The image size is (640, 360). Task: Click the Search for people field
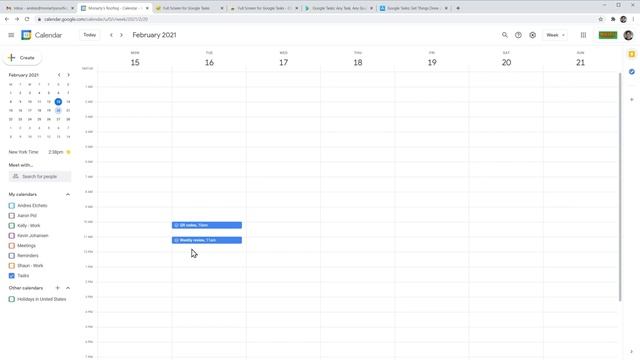pyautogui.click(x=40, y=176)
